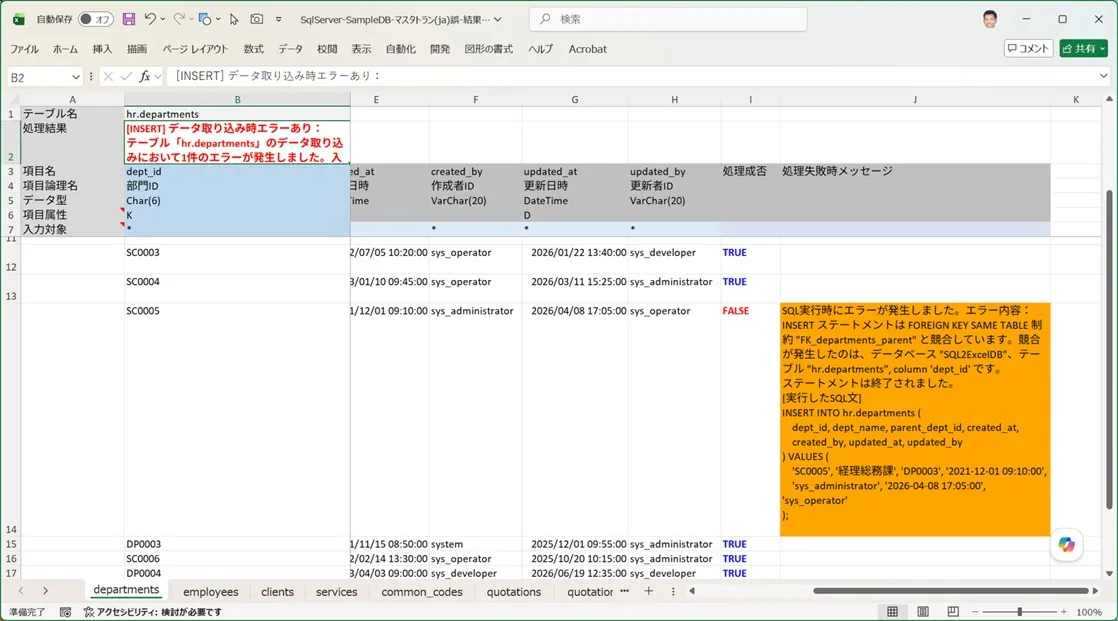Open the File menu
This screenshot has height=621, width=1118.
pos(24,49)
